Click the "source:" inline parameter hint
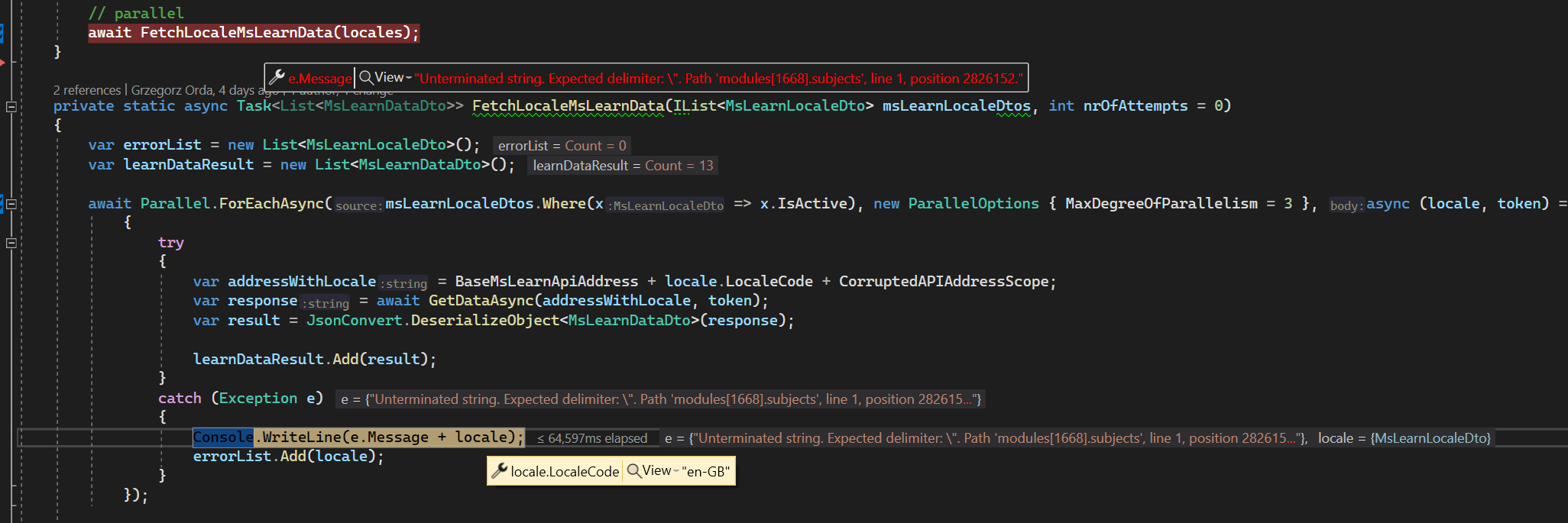This screenshot has width=1568, height=523. (x=358, y=205)
